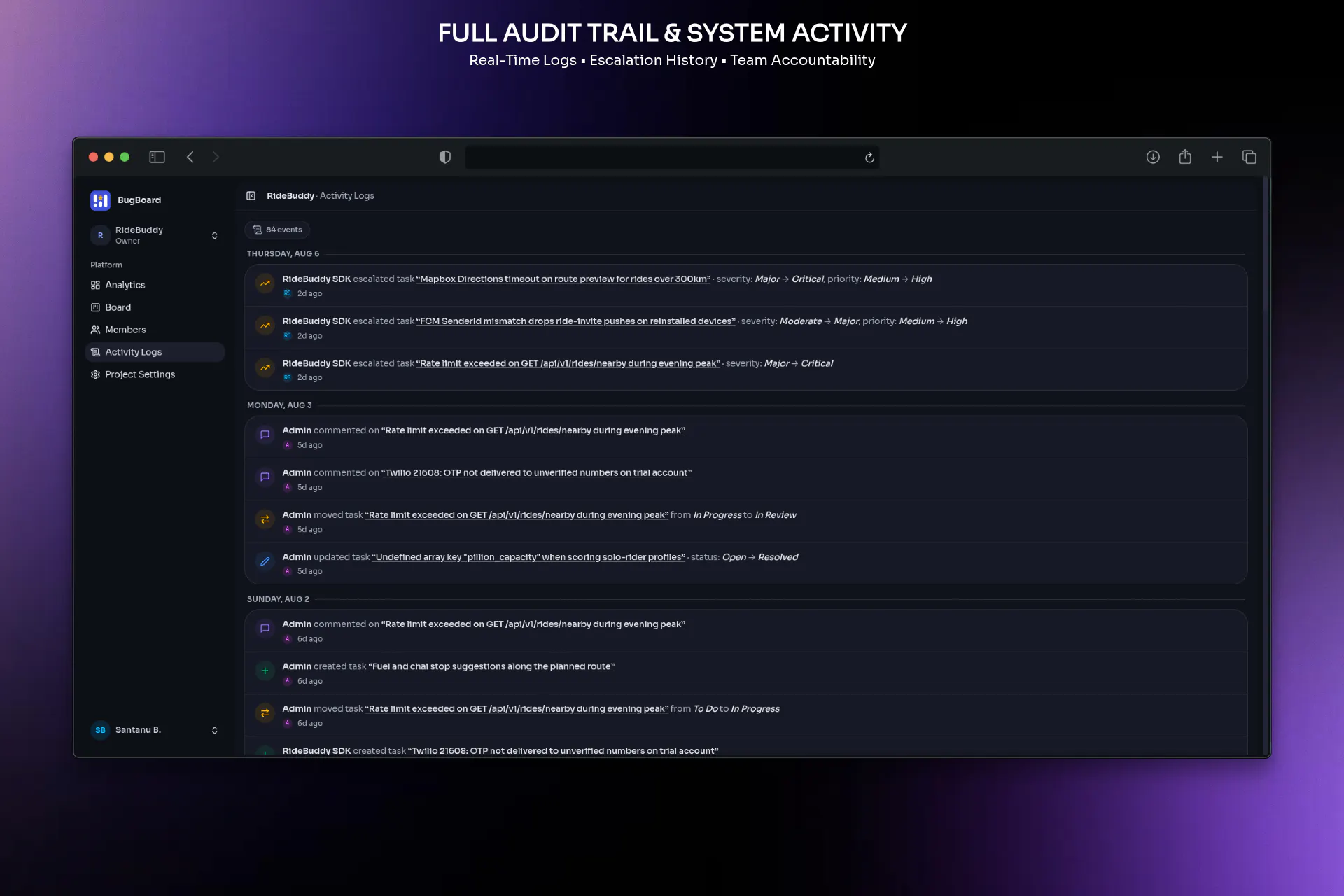The image size is (1344, 896).
Task: Open the Fuel and chai stop suggestions task
Action: click(491, 666)
